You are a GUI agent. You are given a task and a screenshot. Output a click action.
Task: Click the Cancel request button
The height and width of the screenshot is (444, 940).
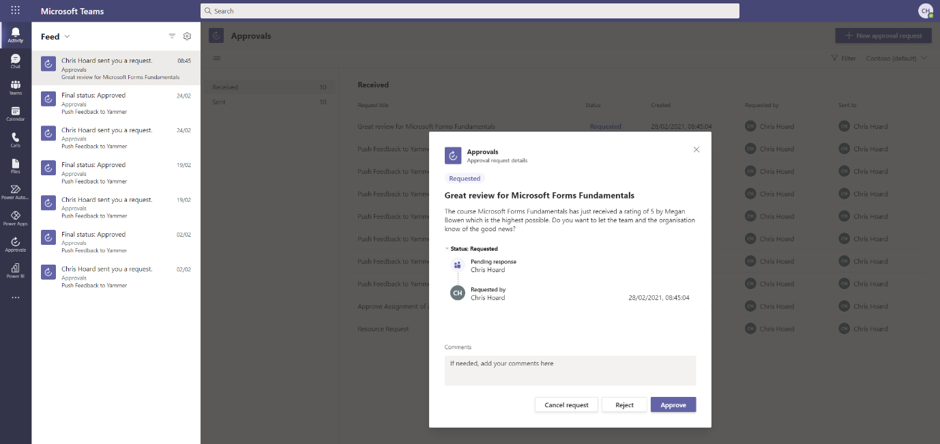566,405
